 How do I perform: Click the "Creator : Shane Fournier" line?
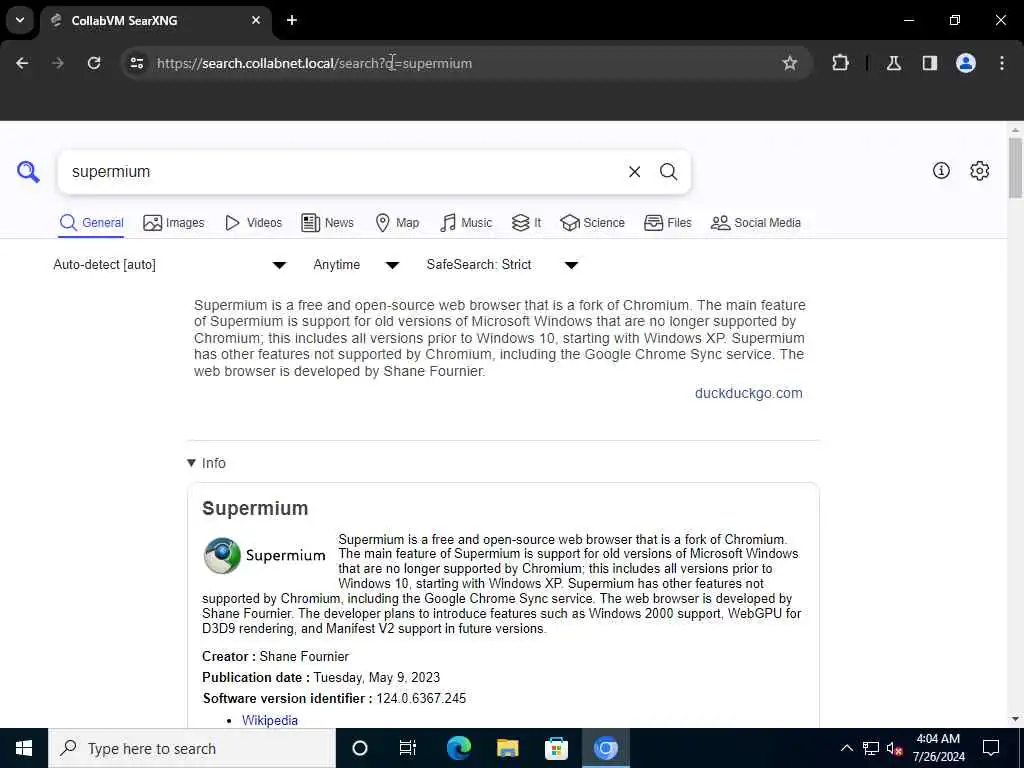click(276, 656)
